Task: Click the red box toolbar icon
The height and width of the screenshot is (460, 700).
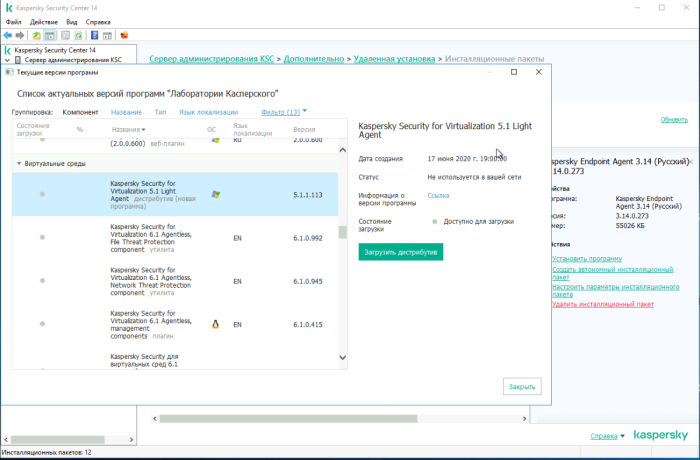Action: click(x=124, y=35)
